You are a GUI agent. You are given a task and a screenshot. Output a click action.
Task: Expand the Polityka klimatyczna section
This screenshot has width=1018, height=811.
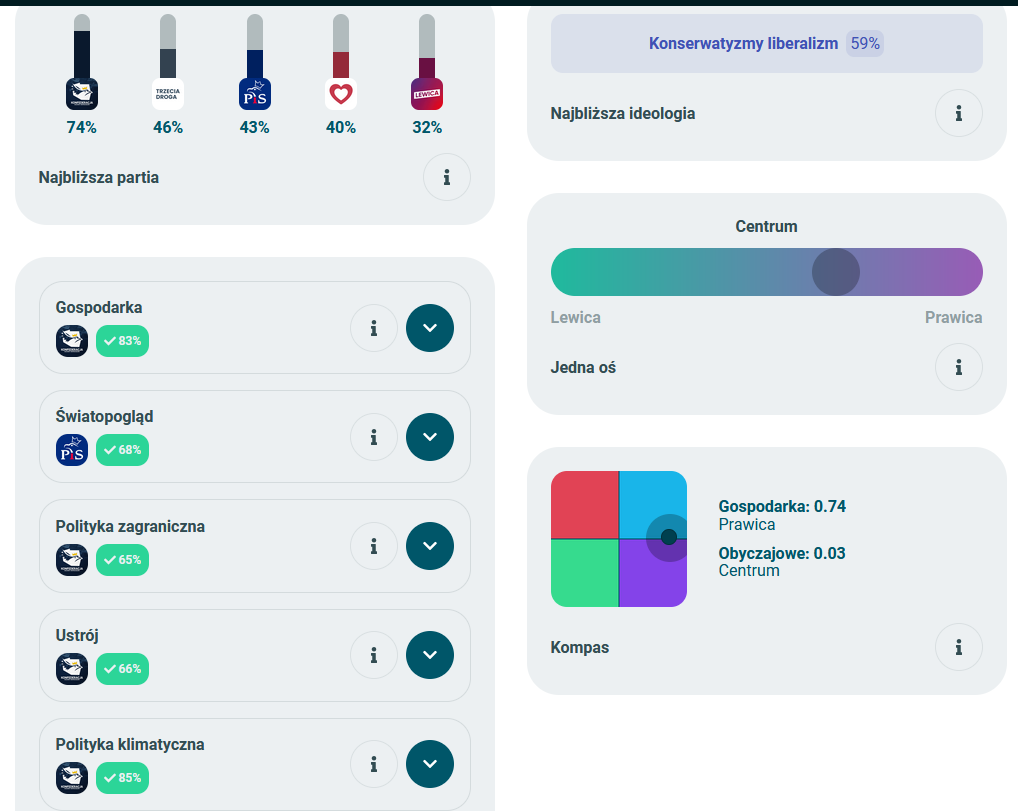(x=430, y=764)
